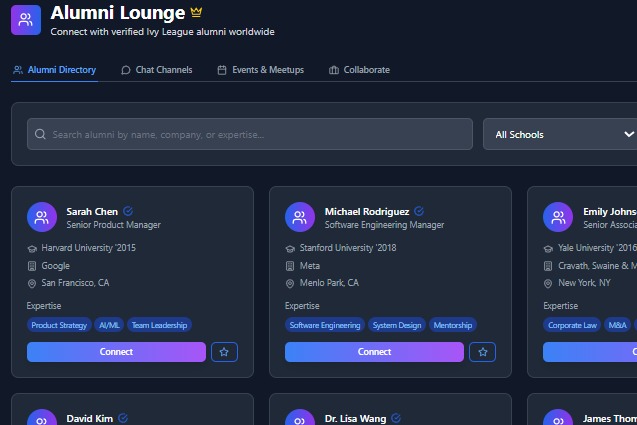Viewport: 637px width, 425px height.
Task: Click the Stanford University '2018 text
Action: click(348, 248)
